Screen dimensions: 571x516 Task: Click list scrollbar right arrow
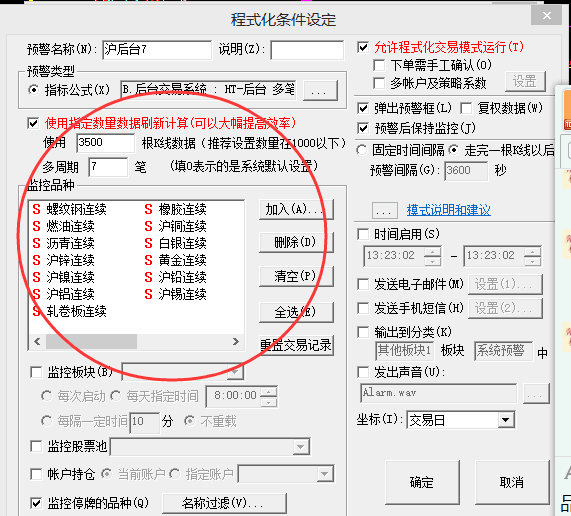pyautogui.click(x=236, y=342)
